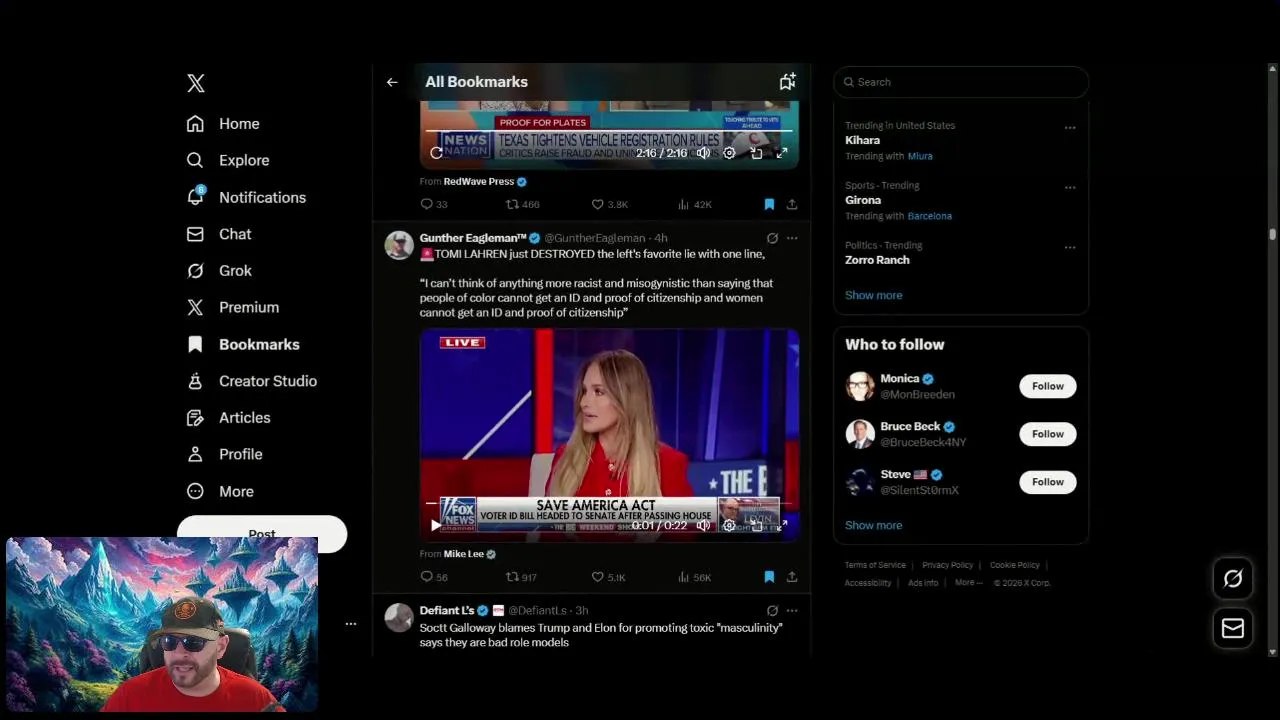Mute the Fox News video
The height and width of the screenshot is (720, 1280).
[x=703, y=525]
